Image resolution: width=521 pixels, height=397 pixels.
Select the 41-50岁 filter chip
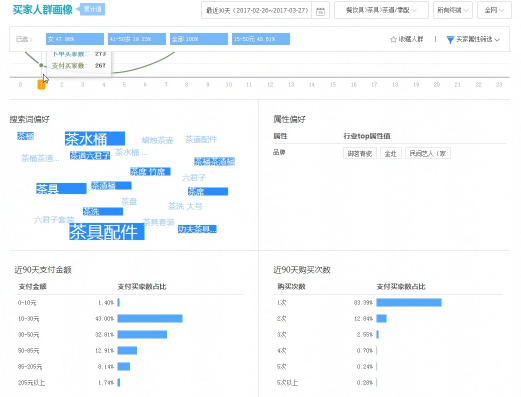pos(137,39)
